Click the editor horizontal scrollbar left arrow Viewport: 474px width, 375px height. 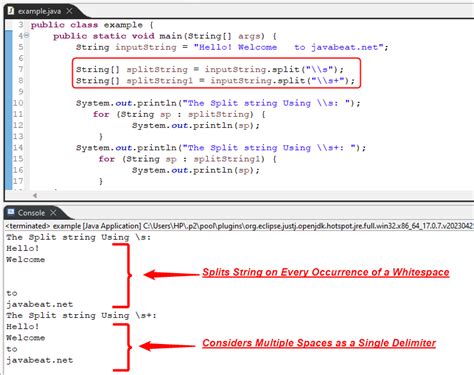(35, 195)
